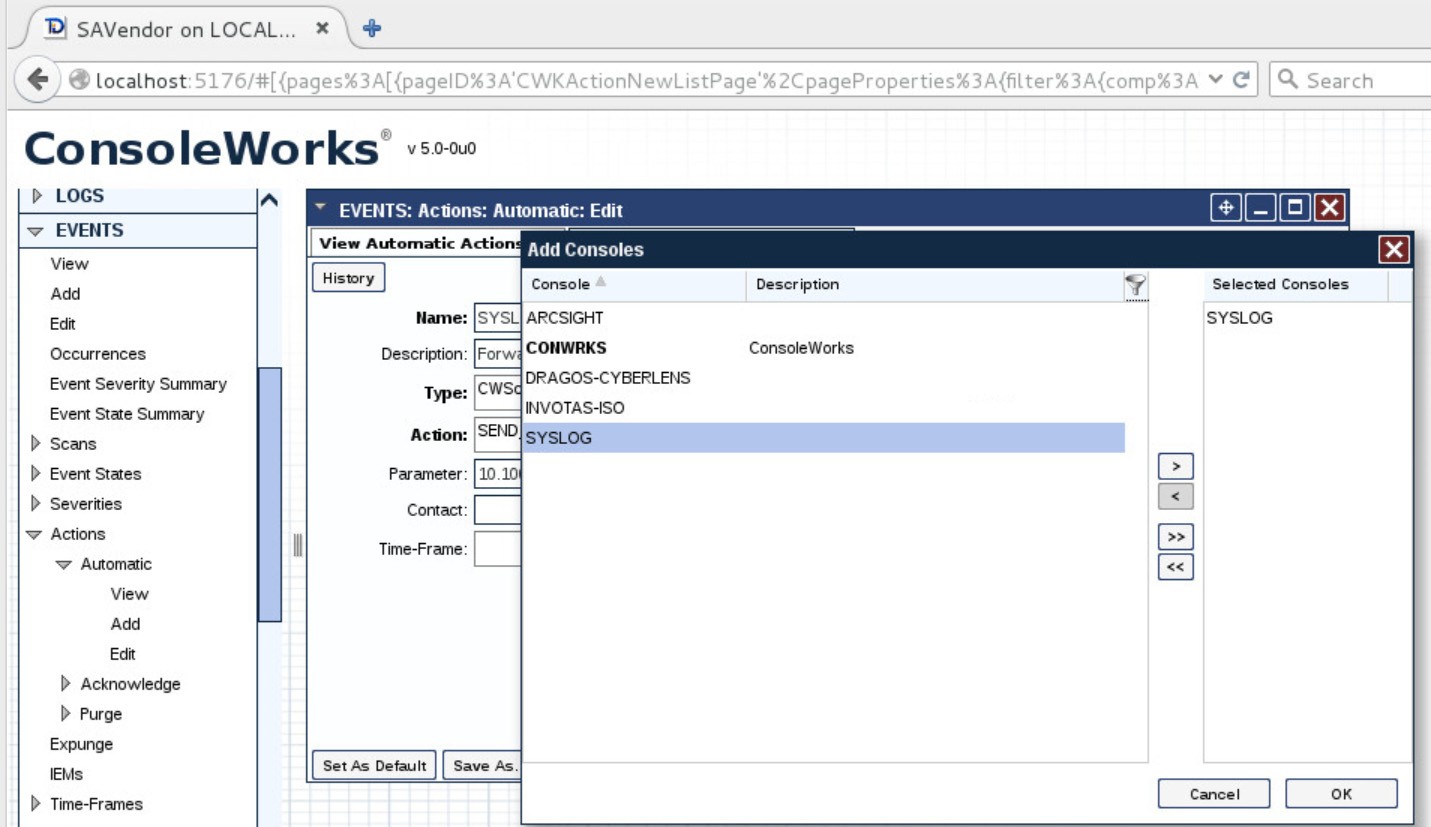The image size is (1431, 827).
Task: Confirm Add Consoles with OK
Action: [x=1341, y=794]
